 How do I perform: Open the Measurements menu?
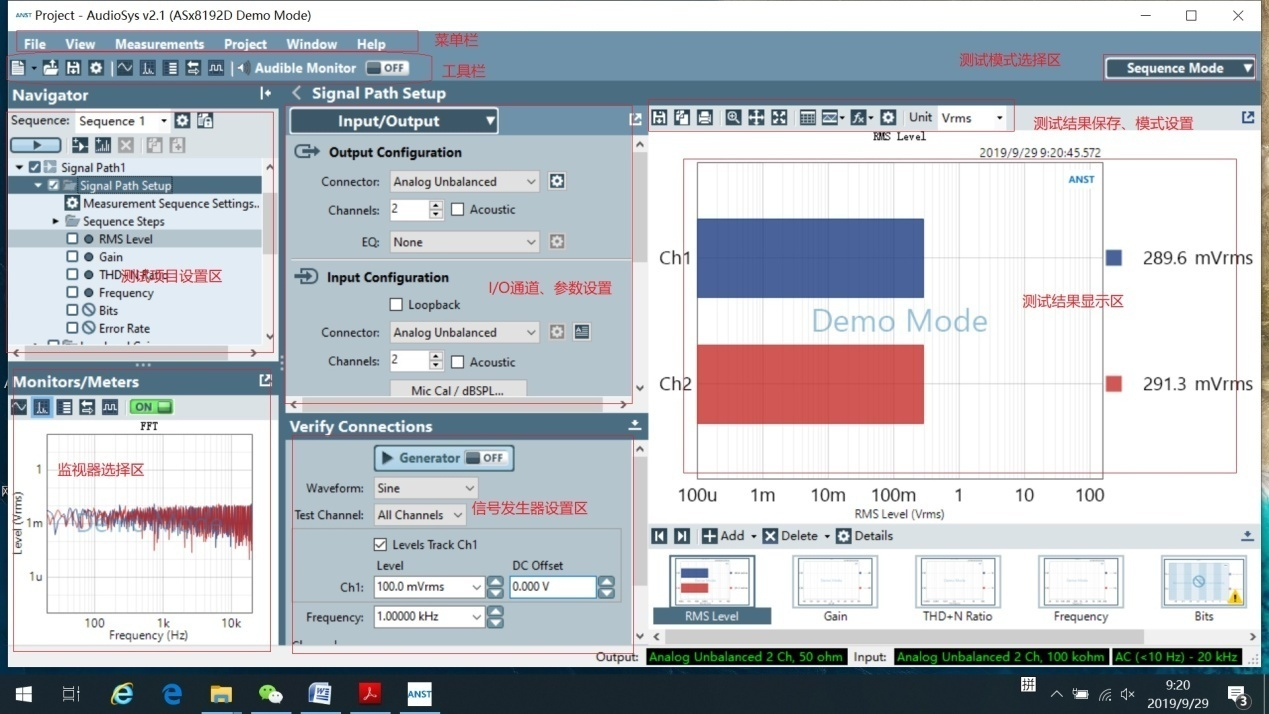click(159, 44)
